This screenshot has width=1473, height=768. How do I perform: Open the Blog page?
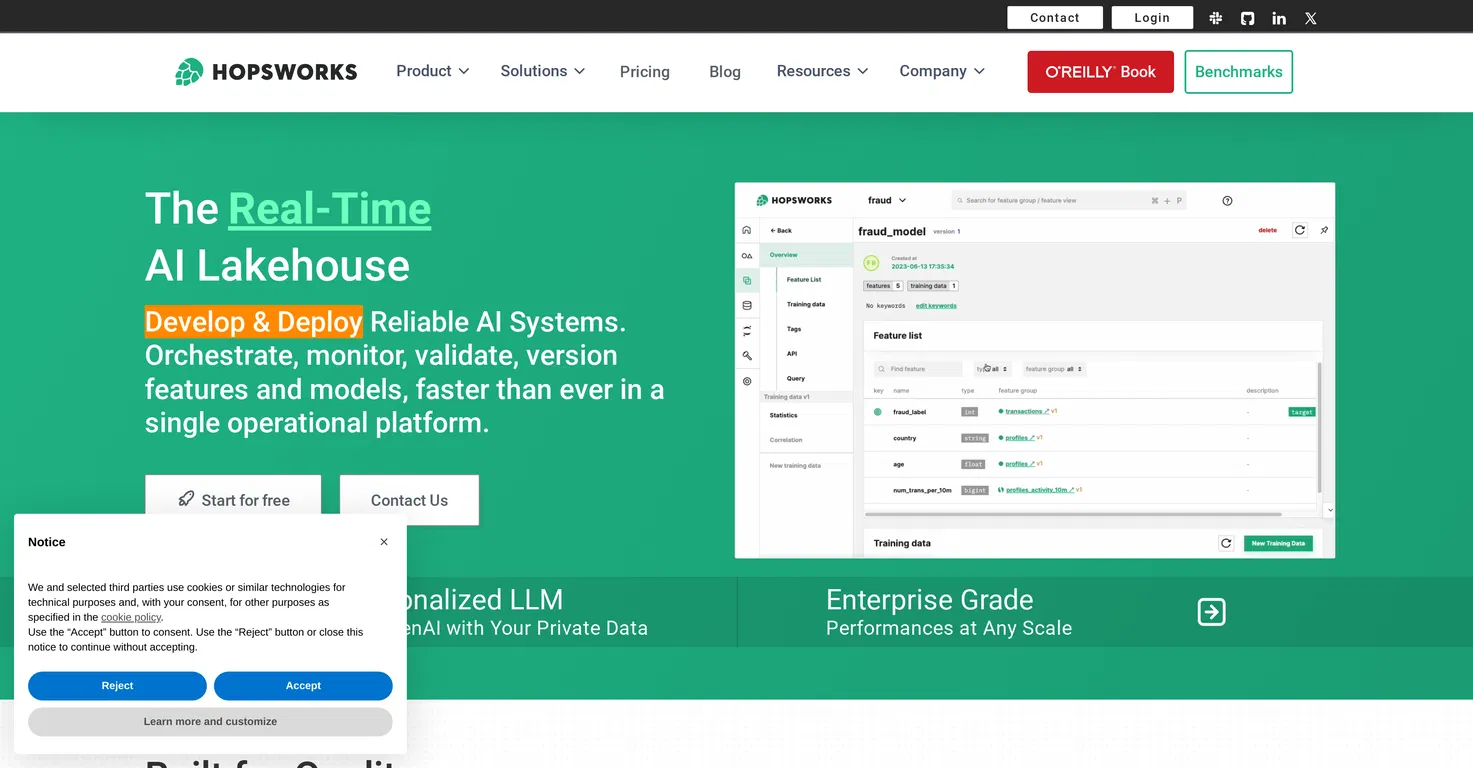point(725,72)
